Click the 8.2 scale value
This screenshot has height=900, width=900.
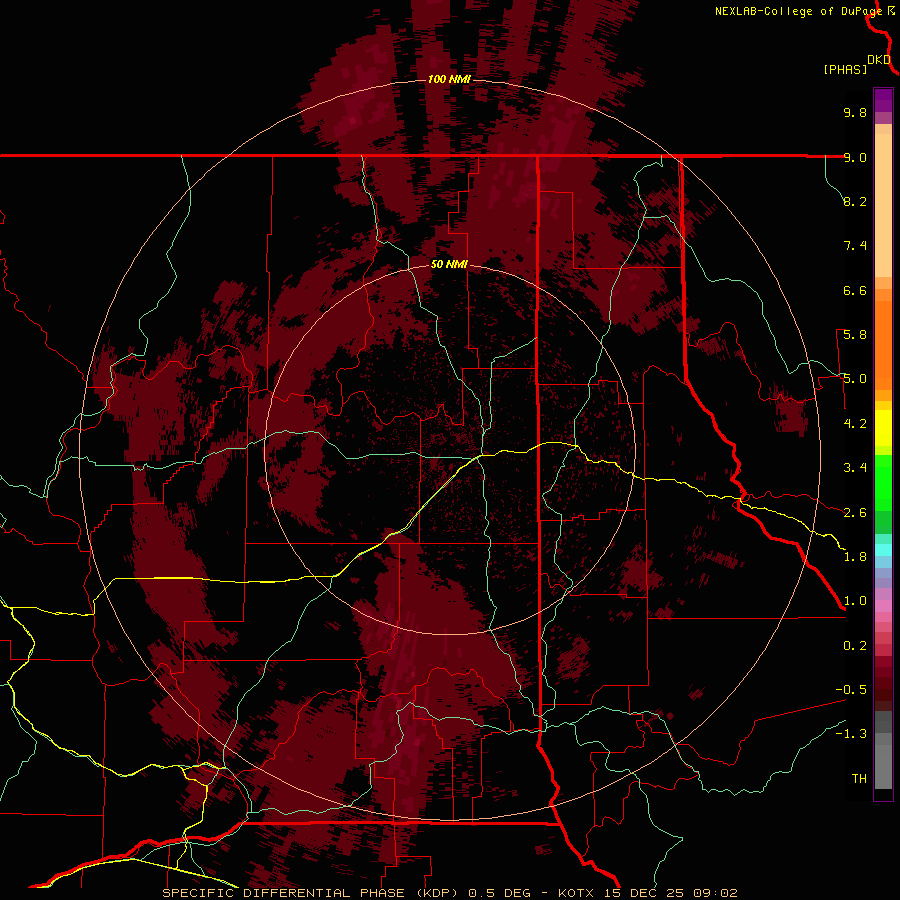tap(855, 201)
